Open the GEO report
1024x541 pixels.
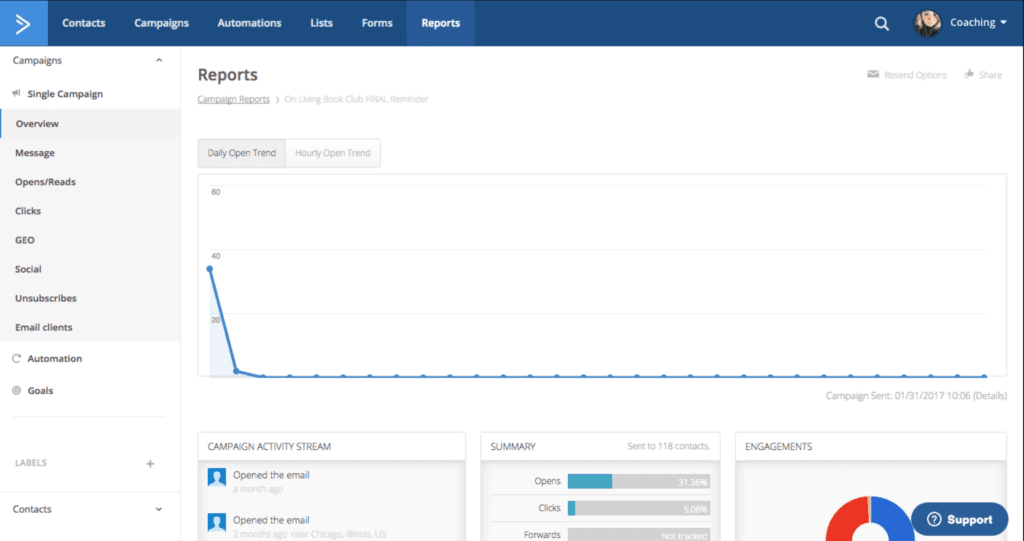click(90, 240)
